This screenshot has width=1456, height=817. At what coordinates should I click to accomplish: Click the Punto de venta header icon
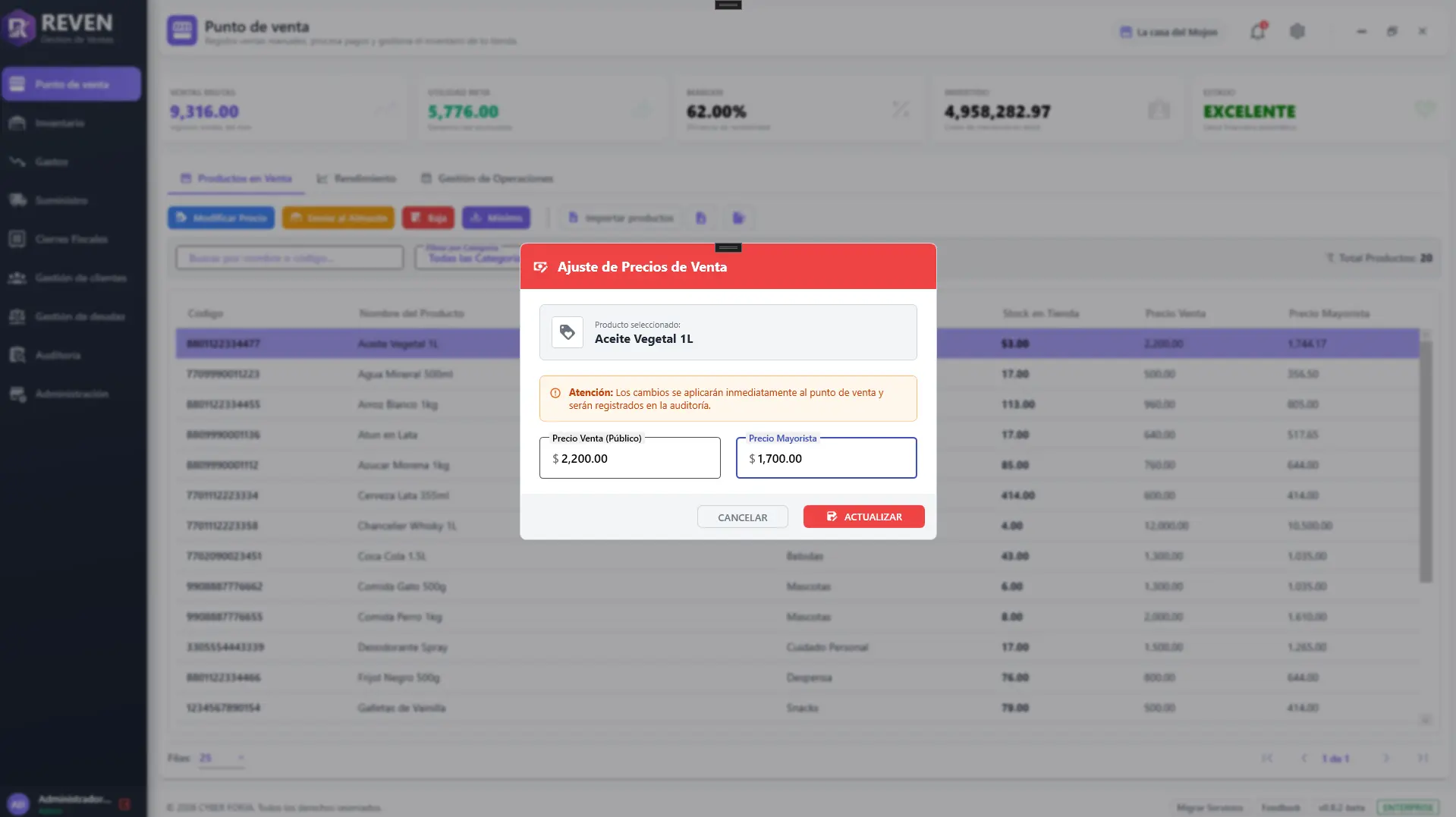[182, 31]
